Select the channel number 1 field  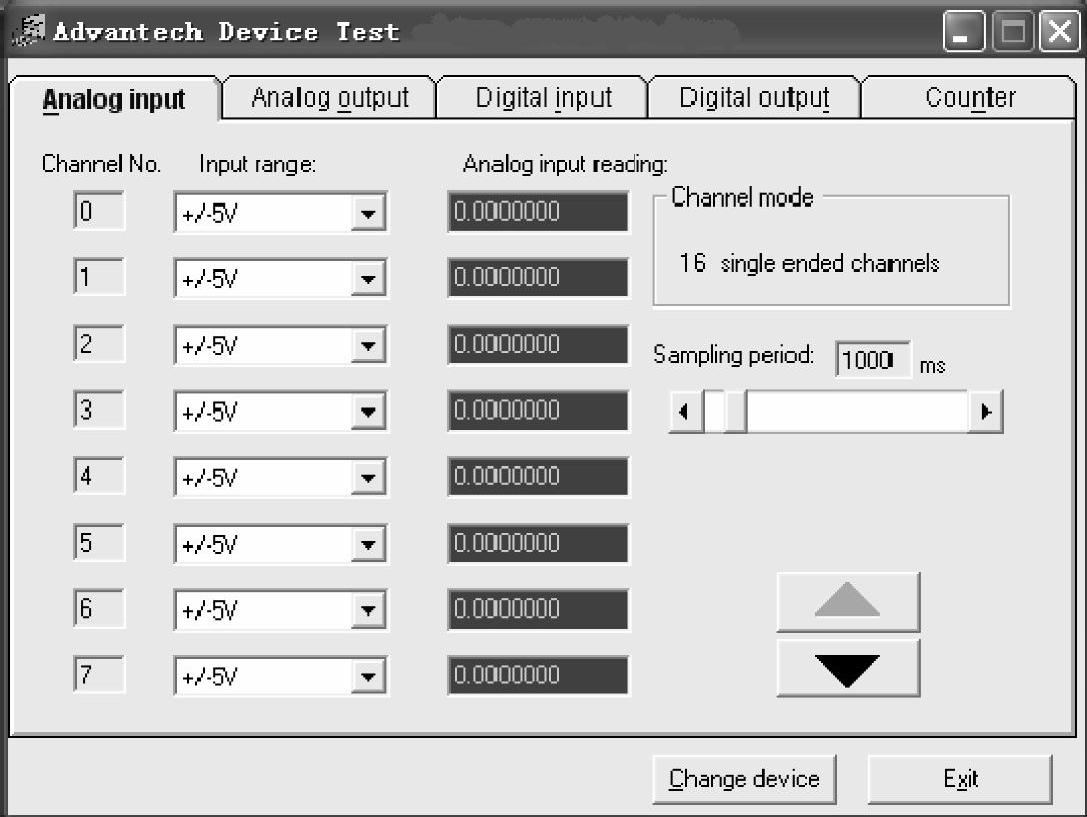click(x=99, y=277)
